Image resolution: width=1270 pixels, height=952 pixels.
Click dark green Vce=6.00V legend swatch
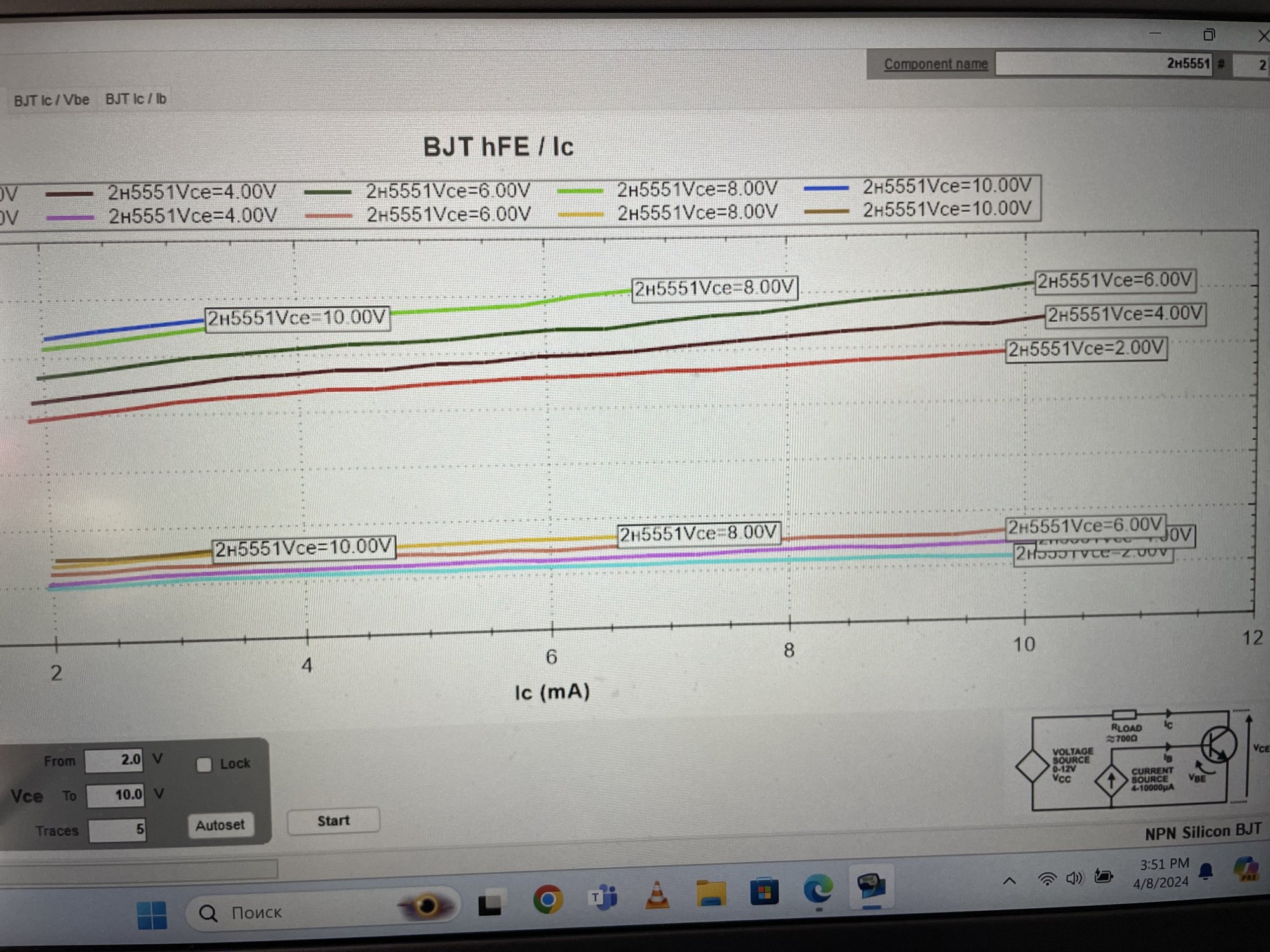(x=328, y=192)
